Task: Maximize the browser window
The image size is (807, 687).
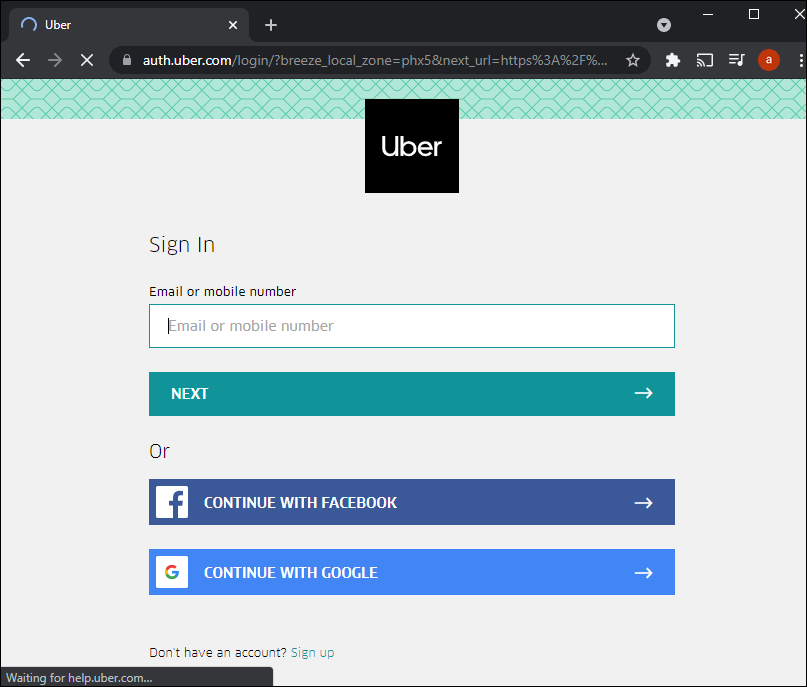Action: click(754, 14)
